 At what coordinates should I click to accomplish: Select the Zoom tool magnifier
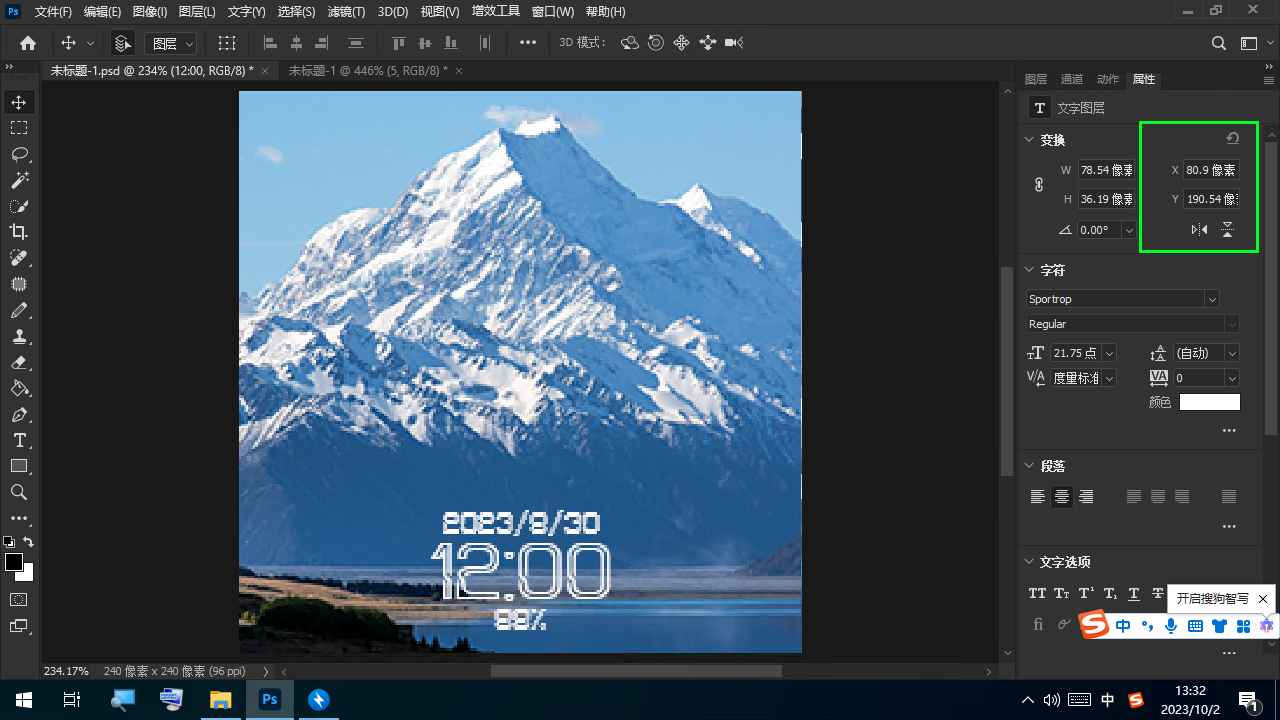coord(19,492)
